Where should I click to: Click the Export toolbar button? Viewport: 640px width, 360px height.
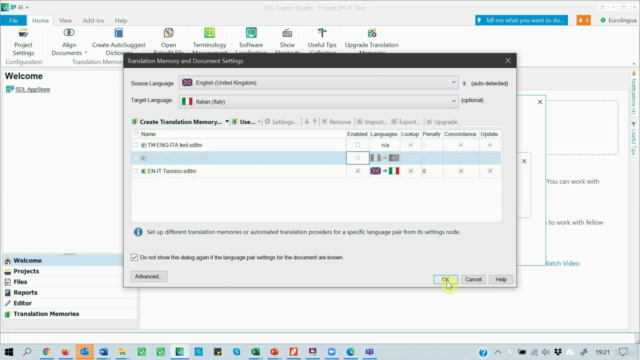(x=405, y=122)
